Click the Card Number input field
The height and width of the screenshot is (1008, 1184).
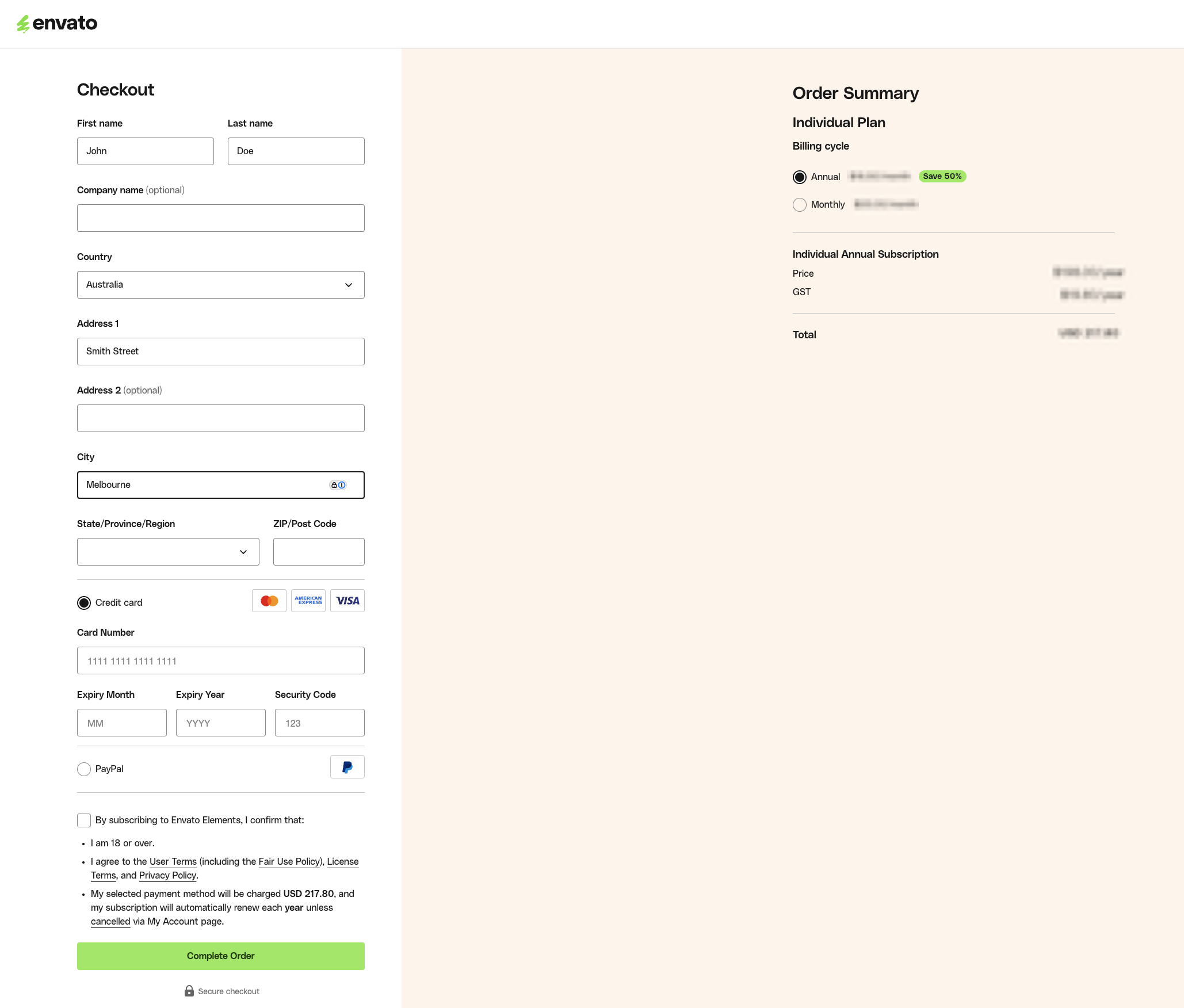(x=220, y=660)
